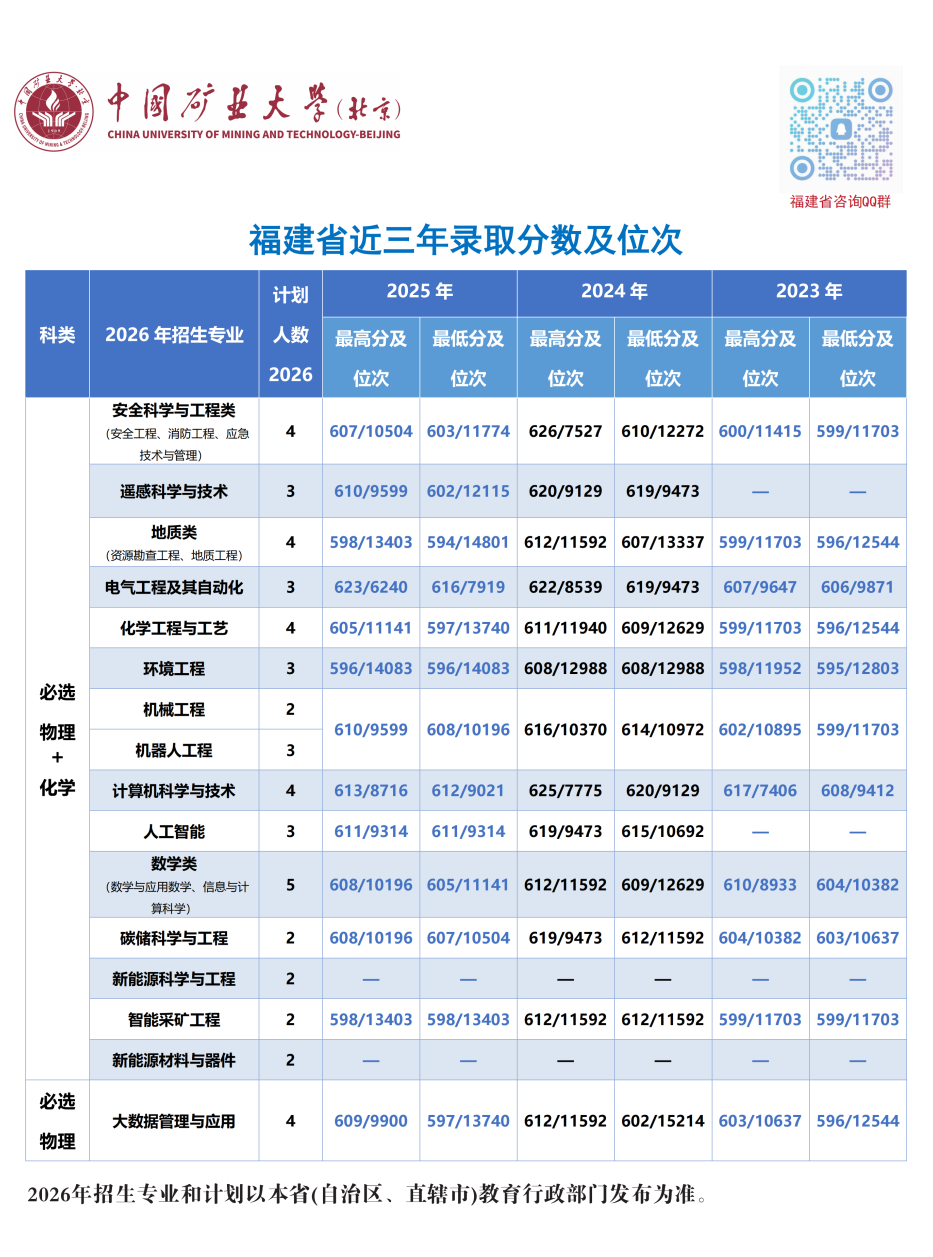Click the major name 机械工程
This screenshot has width=933, height=1257.
(174, 710)
